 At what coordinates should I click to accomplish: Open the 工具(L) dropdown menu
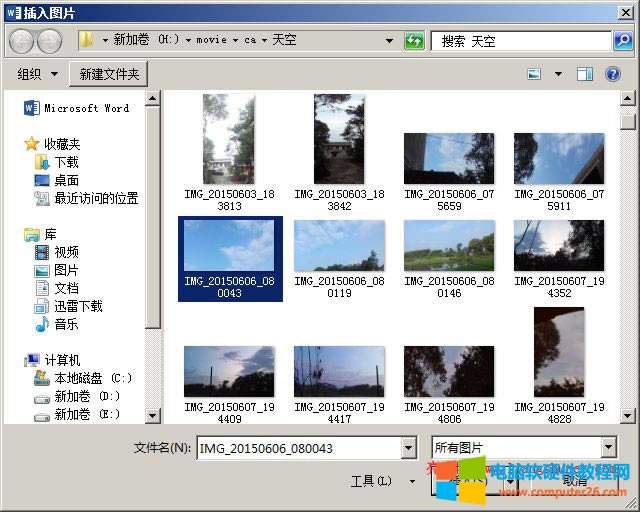coord(382,481)
